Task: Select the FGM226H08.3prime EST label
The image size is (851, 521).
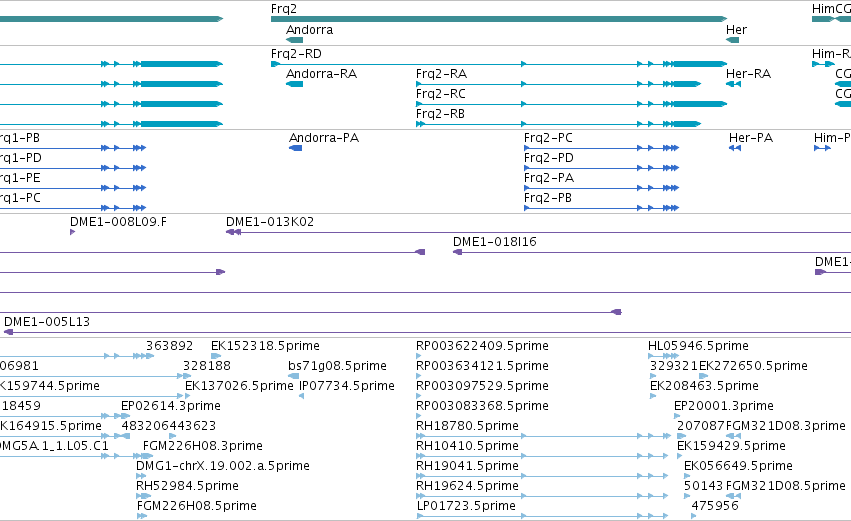Action: point(202,446)
